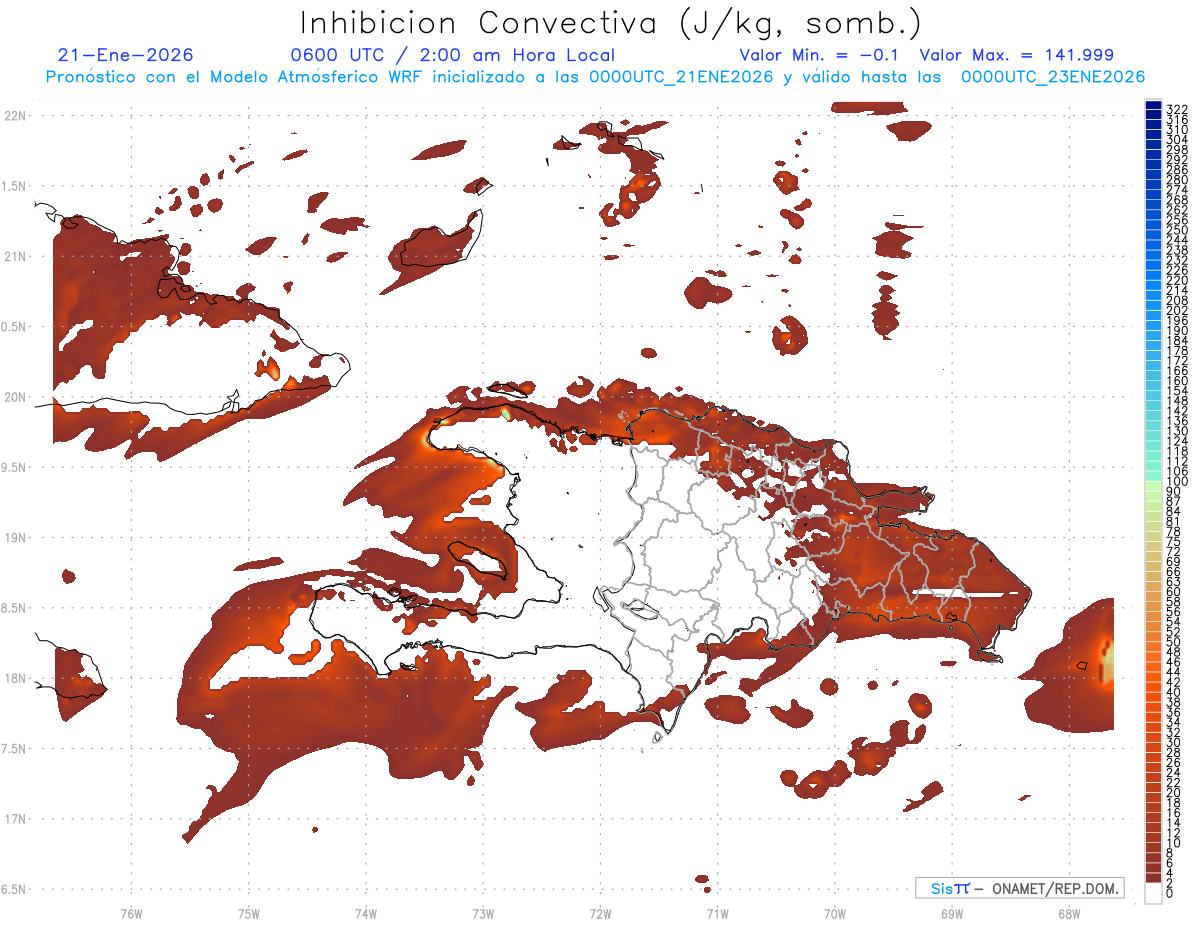Click the white swatch ending the color scale
The image size is (1200, 927).
pos(1153,894)
